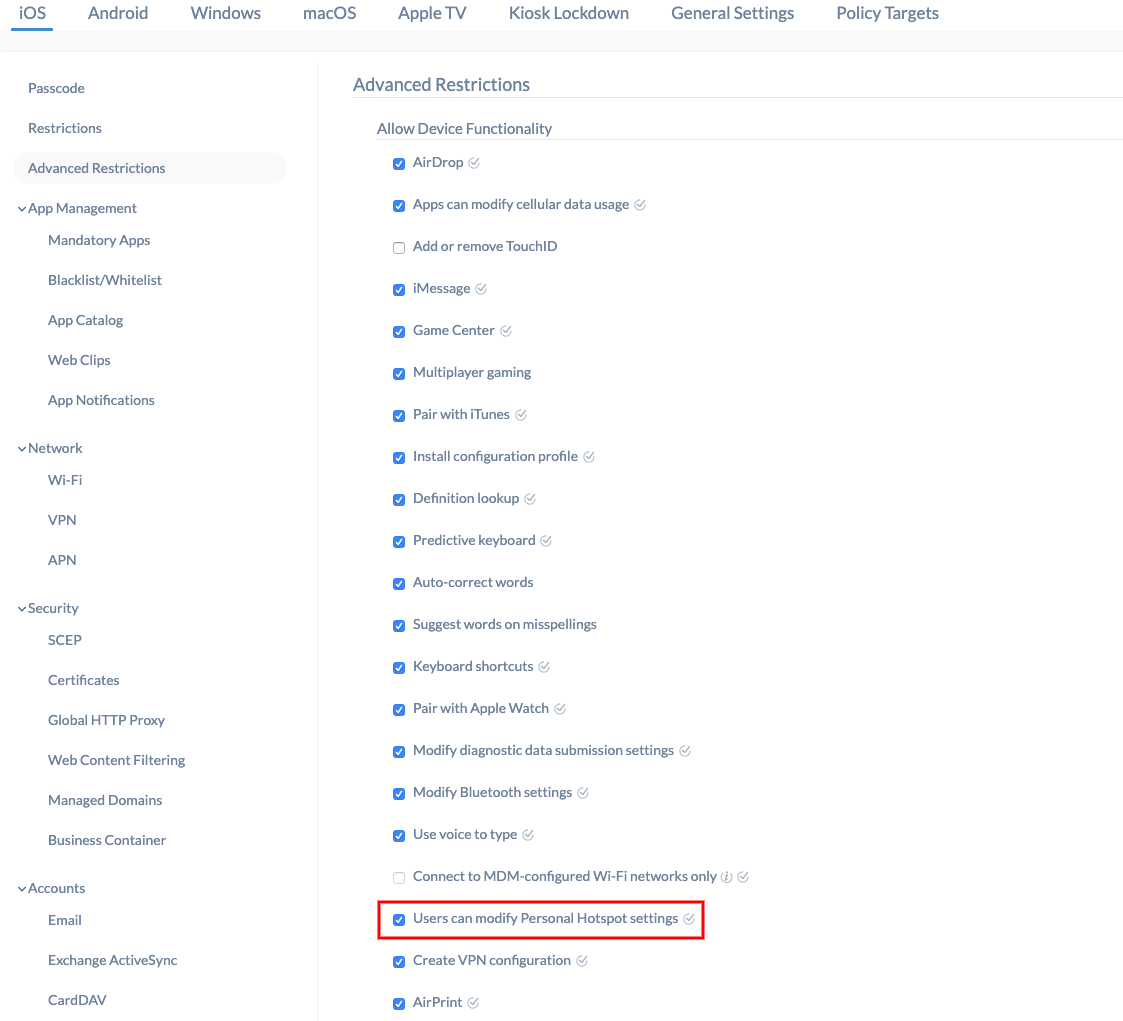The image size is (1123, 1021).
Task: Click the icon next to Keyboard shortcuts
Action: [x=544, y=667]
